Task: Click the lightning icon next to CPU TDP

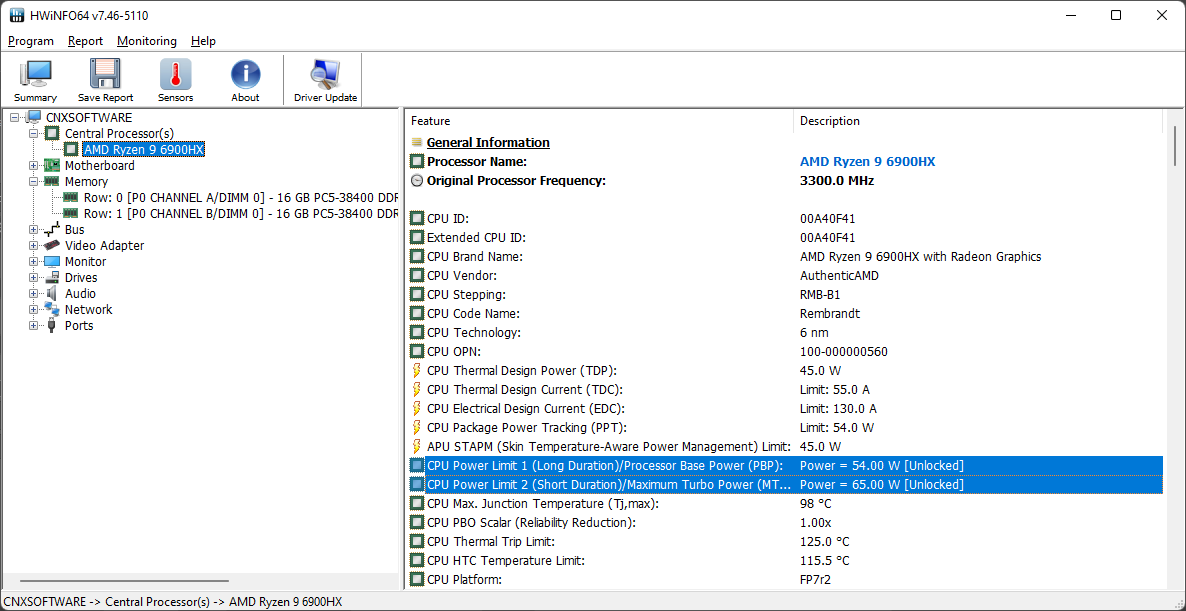Action: coord(417,371)
